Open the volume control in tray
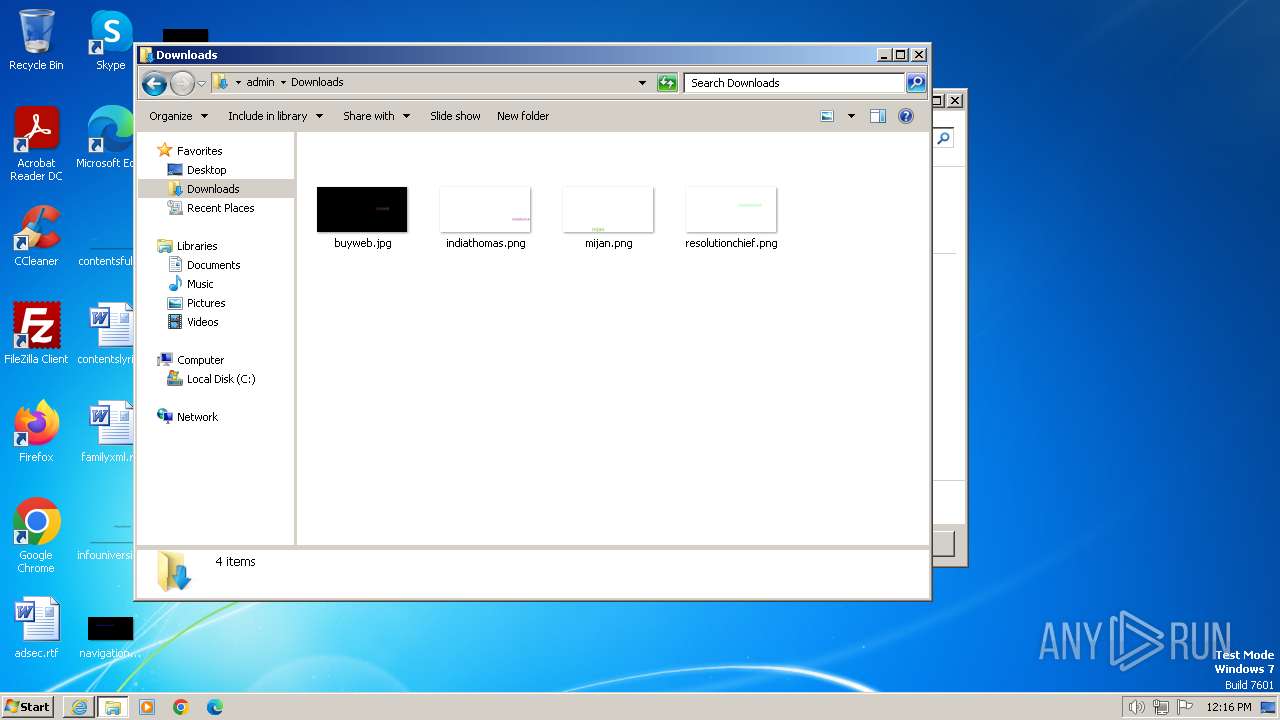This screenshot has height=720, width=1280. (x=1136, y=707)
